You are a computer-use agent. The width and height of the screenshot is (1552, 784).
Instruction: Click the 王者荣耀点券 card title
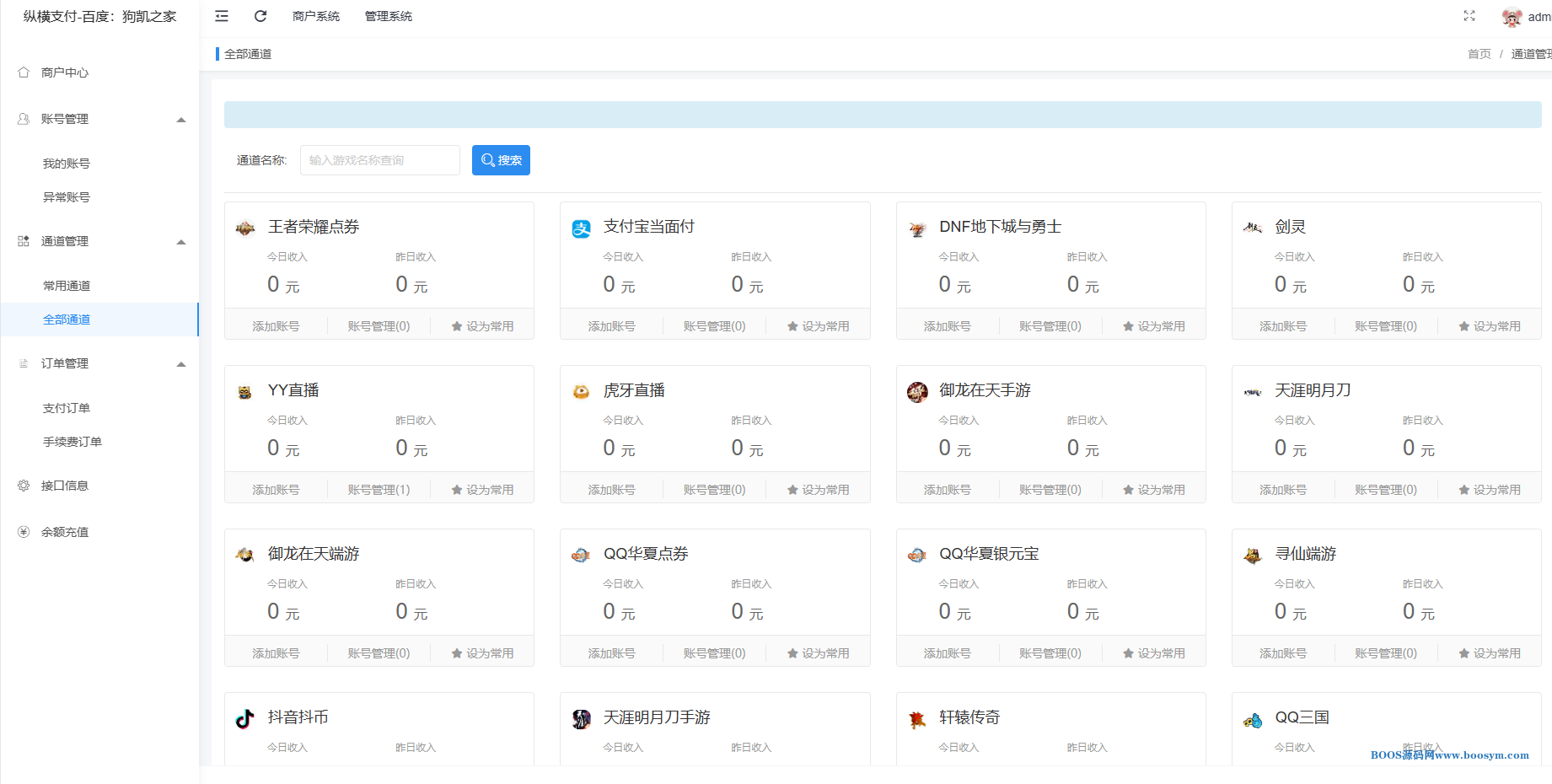click(x=314, y=227)
